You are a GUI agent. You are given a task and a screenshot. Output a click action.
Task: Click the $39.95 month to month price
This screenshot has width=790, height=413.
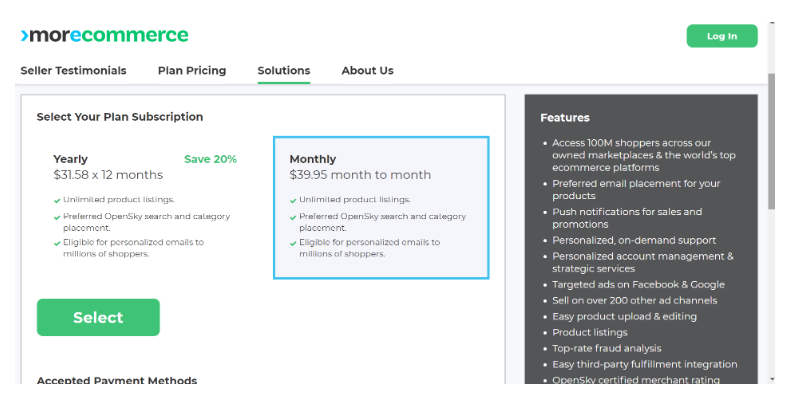[360, 175]
